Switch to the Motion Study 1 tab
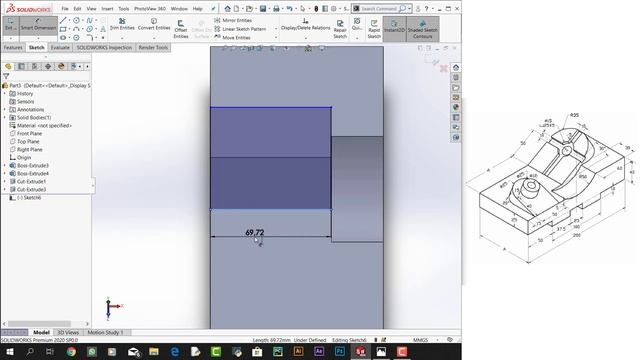Screen dimensions: 640x360 (x=105, y=332)
